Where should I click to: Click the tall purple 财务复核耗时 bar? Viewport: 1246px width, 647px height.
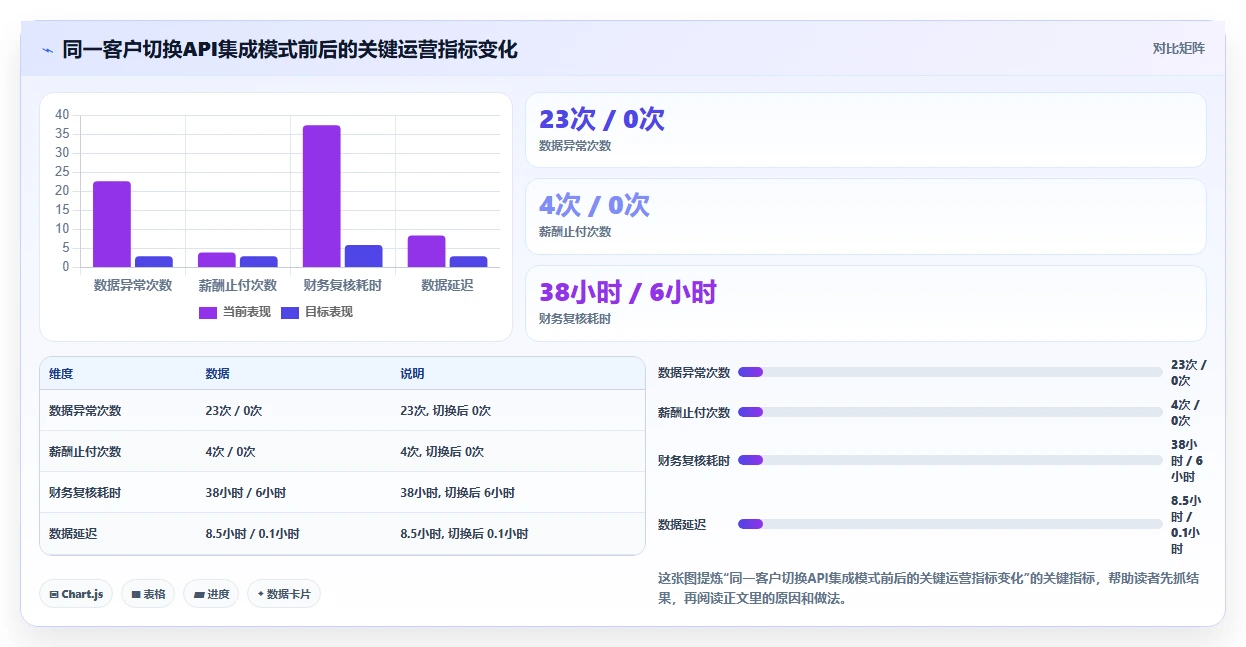pyautogui.click(x=322, y=196)
